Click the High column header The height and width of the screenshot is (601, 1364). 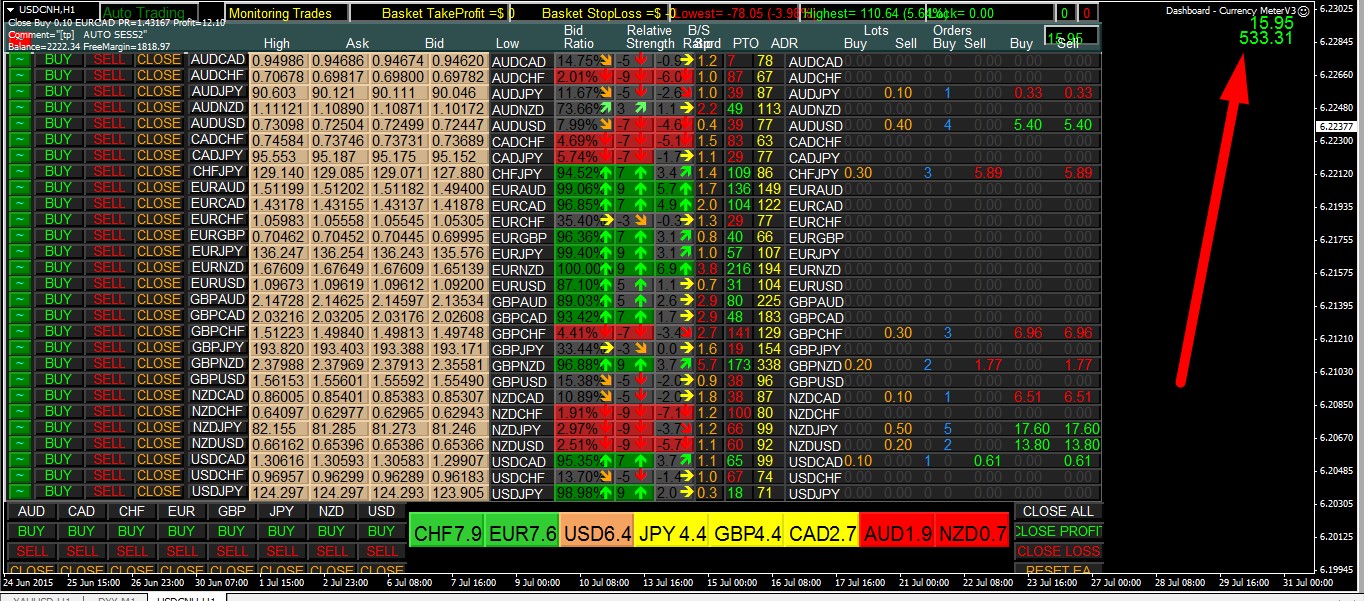[277, 43]
